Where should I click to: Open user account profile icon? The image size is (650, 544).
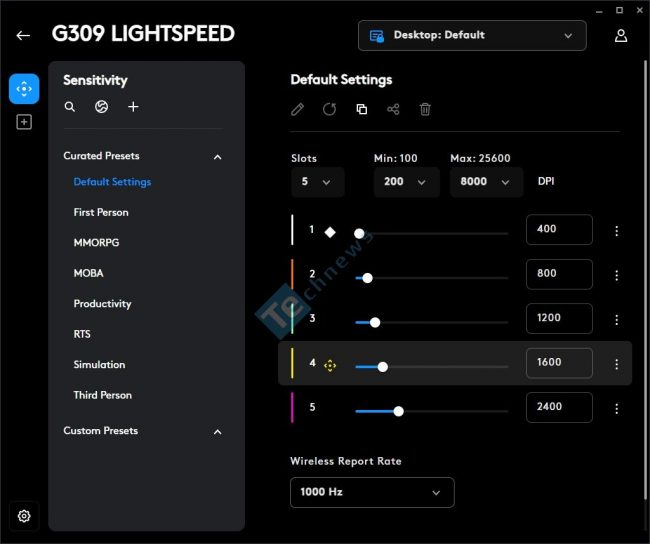621,36
